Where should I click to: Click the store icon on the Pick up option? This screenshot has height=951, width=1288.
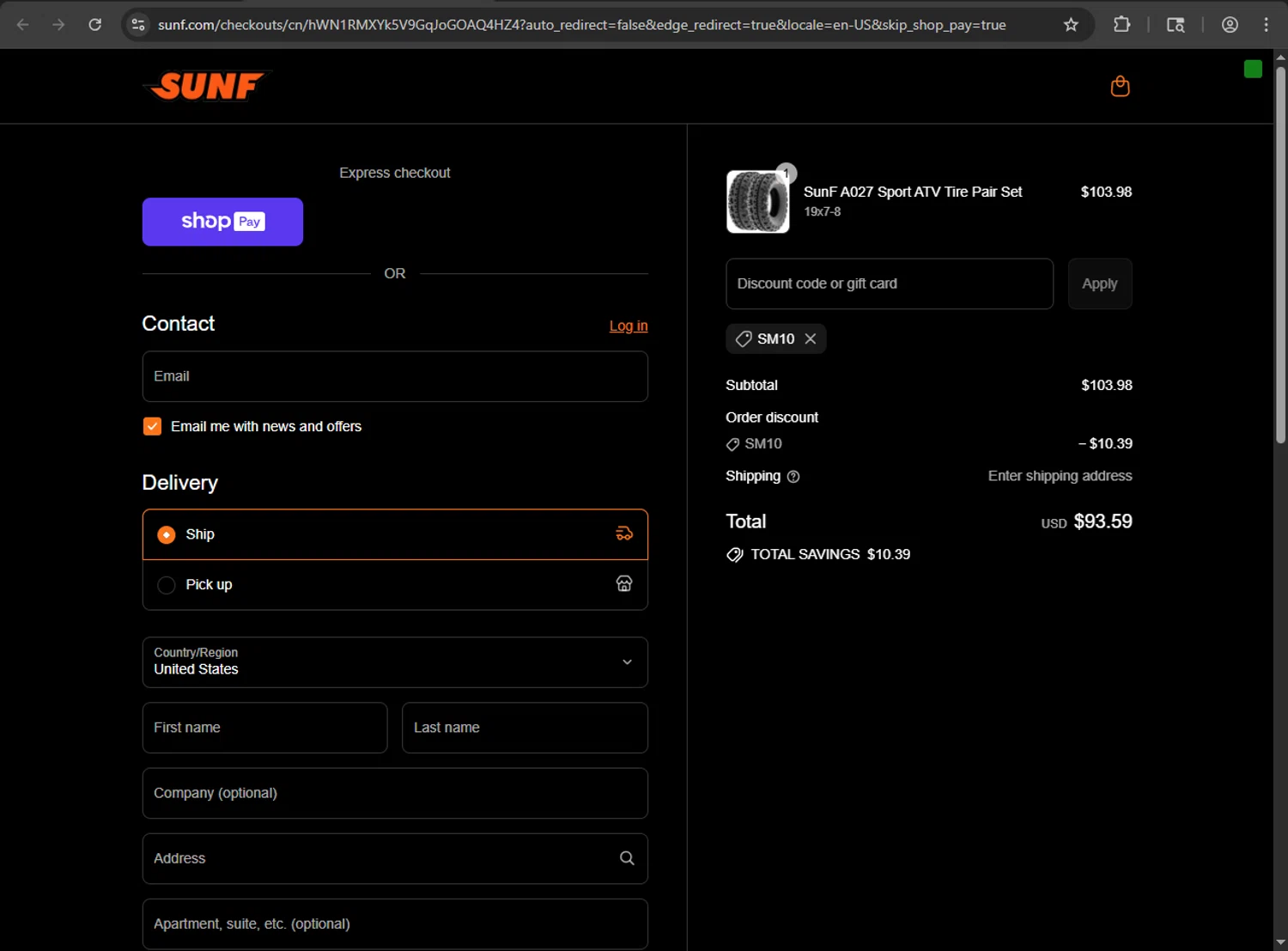624,584
